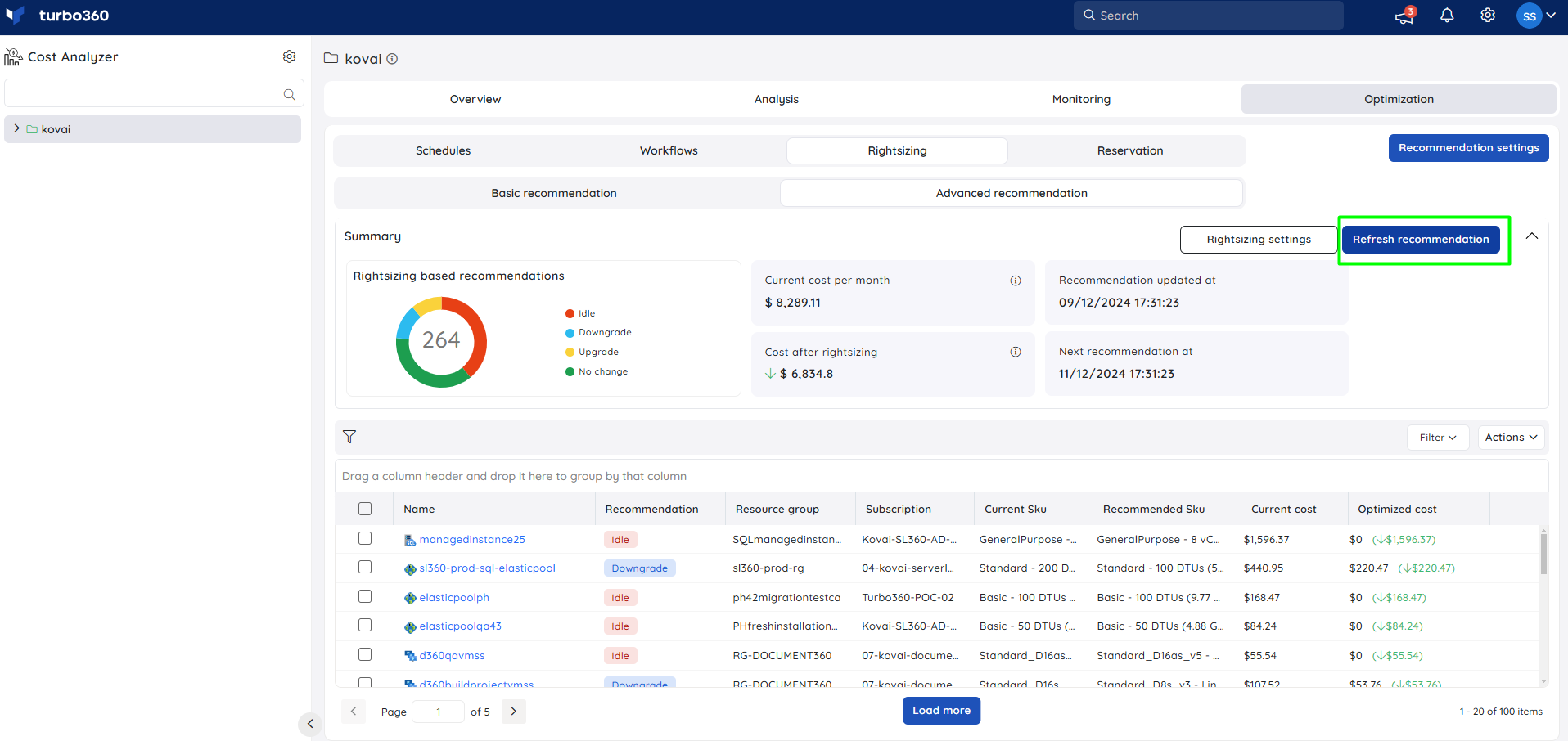
Task: Open the Filter dropdown
Action: pos(1438,438)
